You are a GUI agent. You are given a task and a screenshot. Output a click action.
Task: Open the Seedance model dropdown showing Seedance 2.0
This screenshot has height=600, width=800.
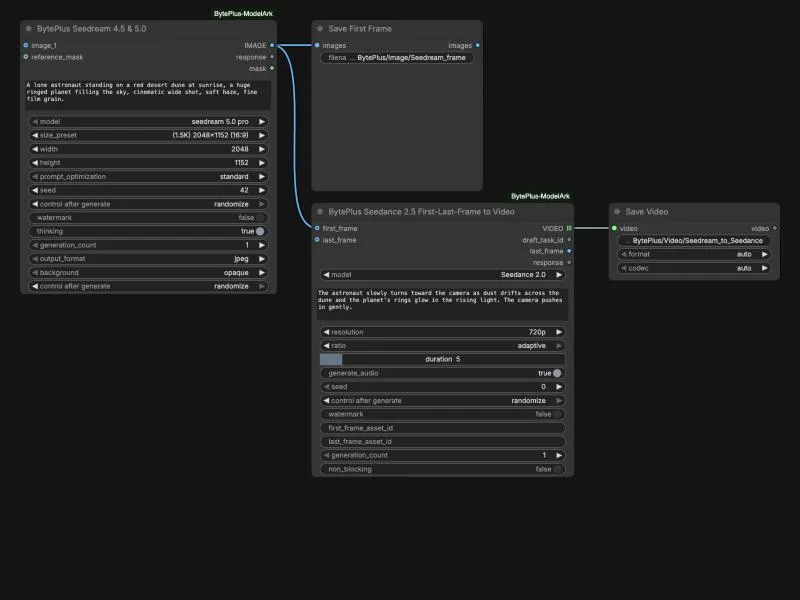pos(443,274)
